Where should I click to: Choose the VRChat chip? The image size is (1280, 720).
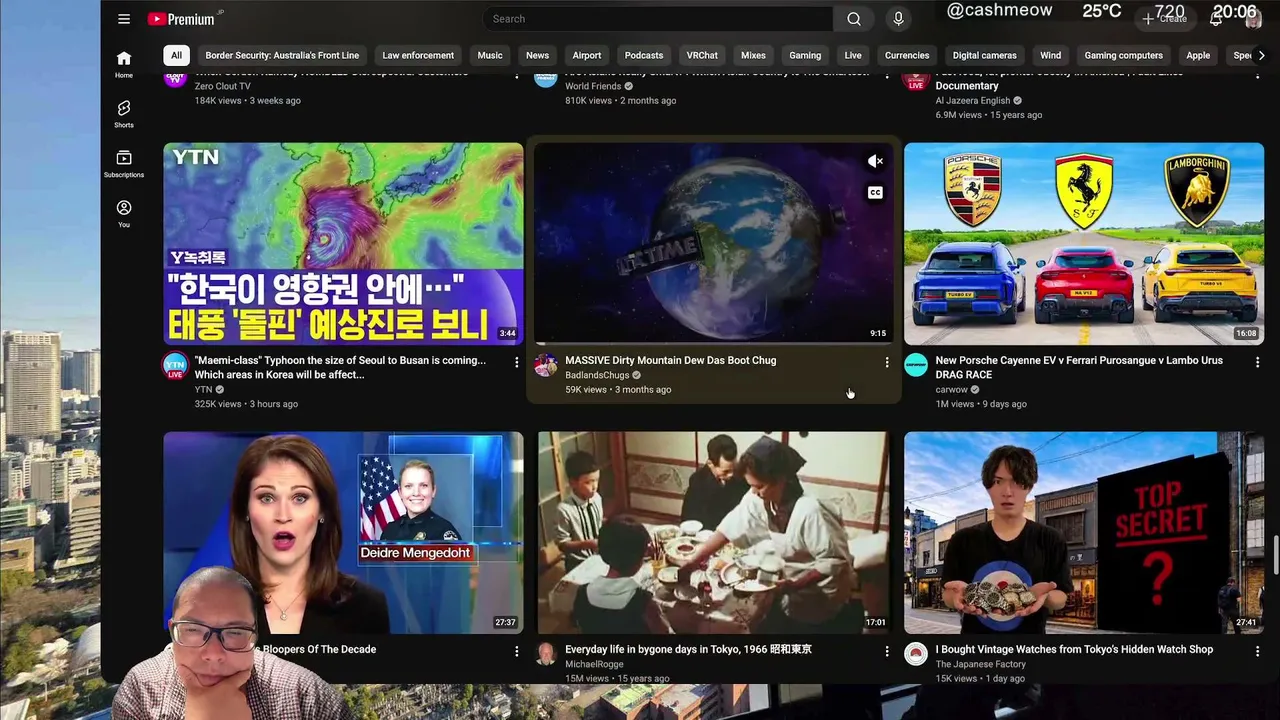702,56
